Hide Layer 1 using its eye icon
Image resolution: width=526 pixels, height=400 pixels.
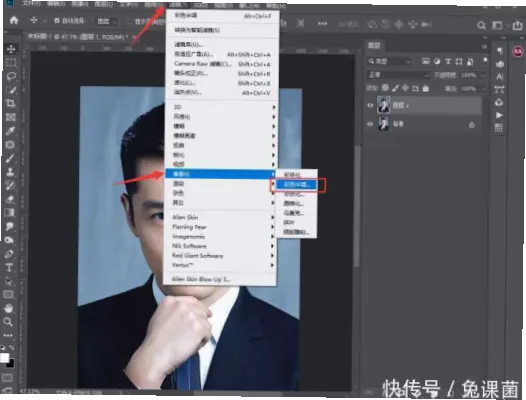click(370, 105)
